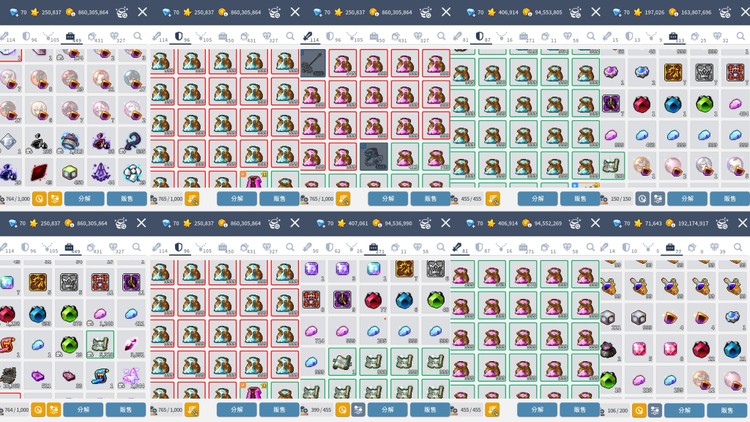Select armor tab 62 in the 399/455 panel

[x=333, y=248]
